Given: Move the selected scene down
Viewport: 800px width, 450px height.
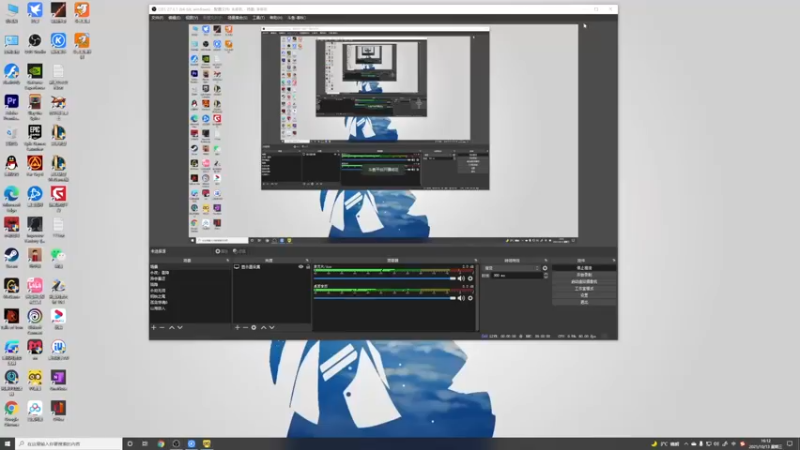Looking at the screenshot, I should [180, 328].
